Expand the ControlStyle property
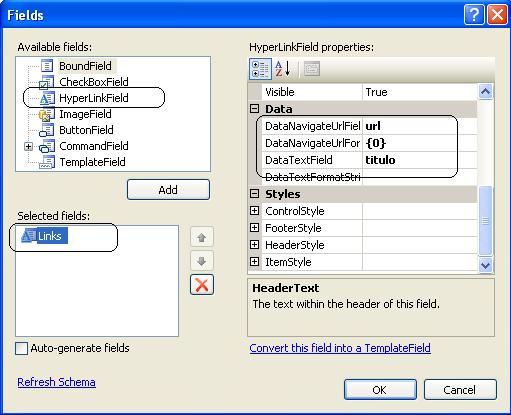Image resolution: width=511 pixels, height=415 pixels. (x=254, y=211)
